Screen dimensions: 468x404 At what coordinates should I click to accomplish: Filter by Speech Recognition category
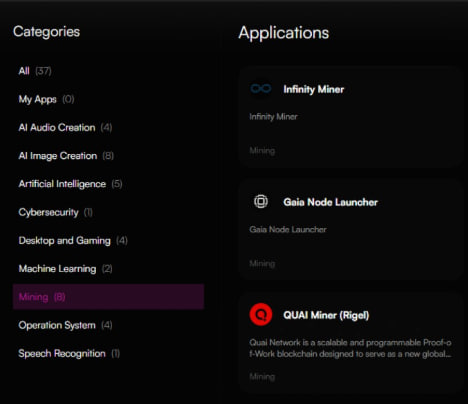click(108, 353)
